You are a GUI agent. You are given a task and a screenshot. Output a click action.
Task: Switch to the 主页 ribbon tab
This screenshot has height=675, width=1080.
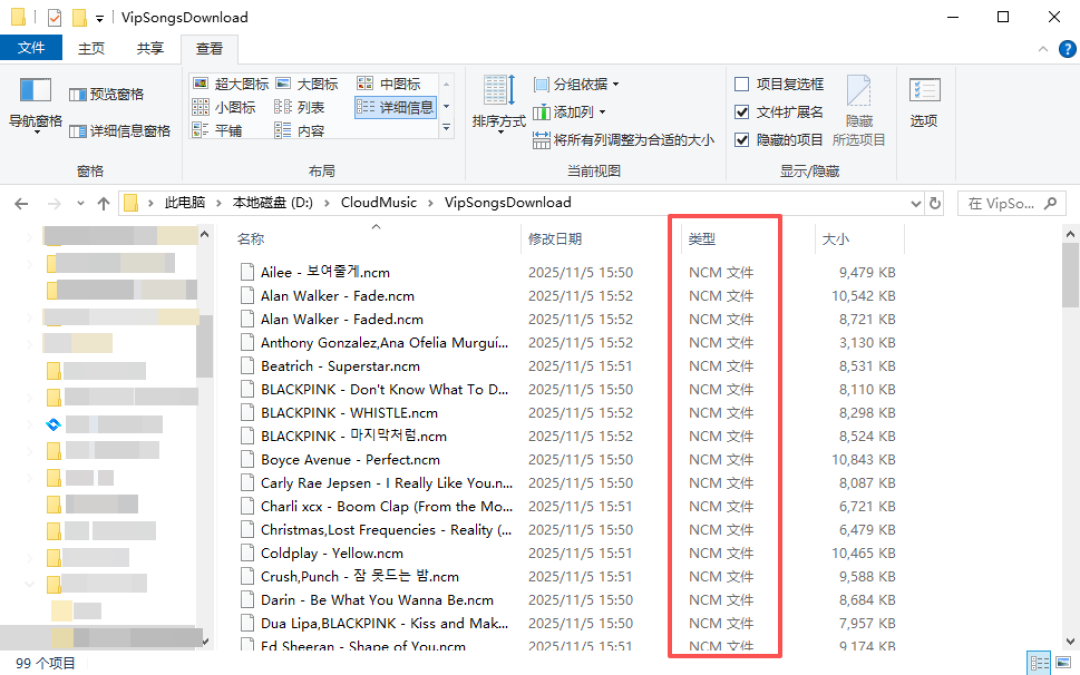click(x=91, y=48)
